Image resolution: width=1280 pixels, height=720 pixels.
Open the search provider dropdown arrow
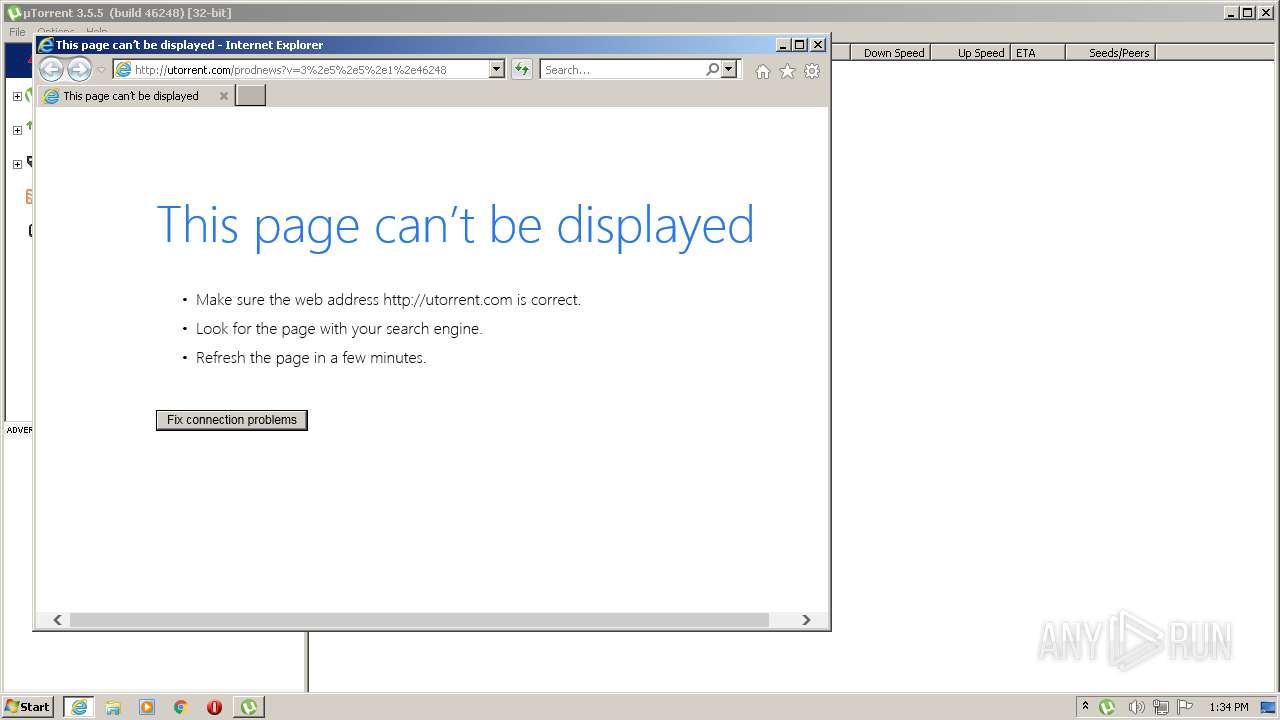pos(729,70)
